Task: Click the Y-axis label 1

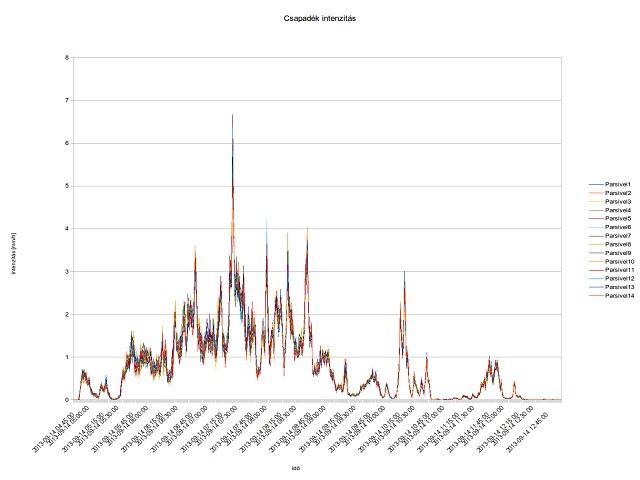Action: 66,357
